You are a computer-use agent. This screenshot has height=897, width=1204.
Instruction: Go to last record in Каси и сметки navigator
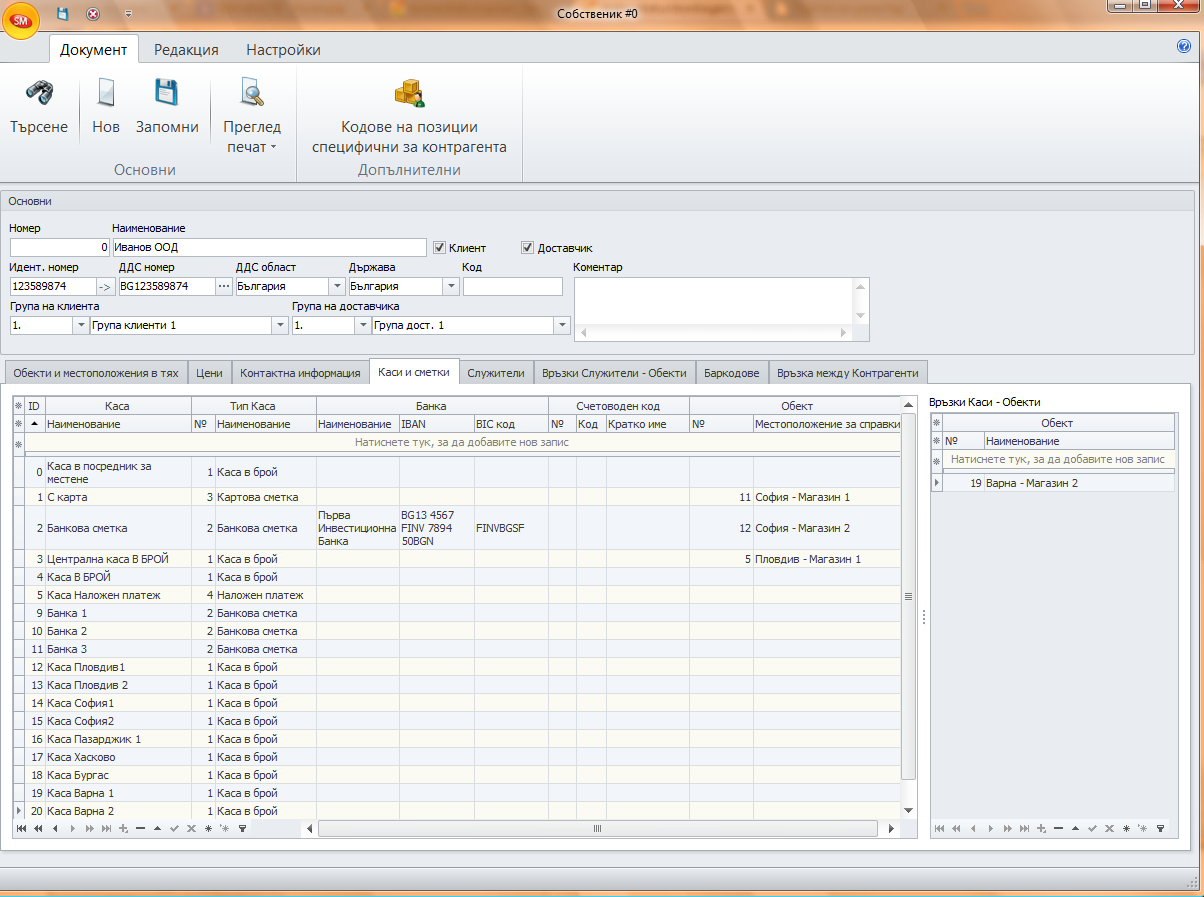click(x=106, y=829)
